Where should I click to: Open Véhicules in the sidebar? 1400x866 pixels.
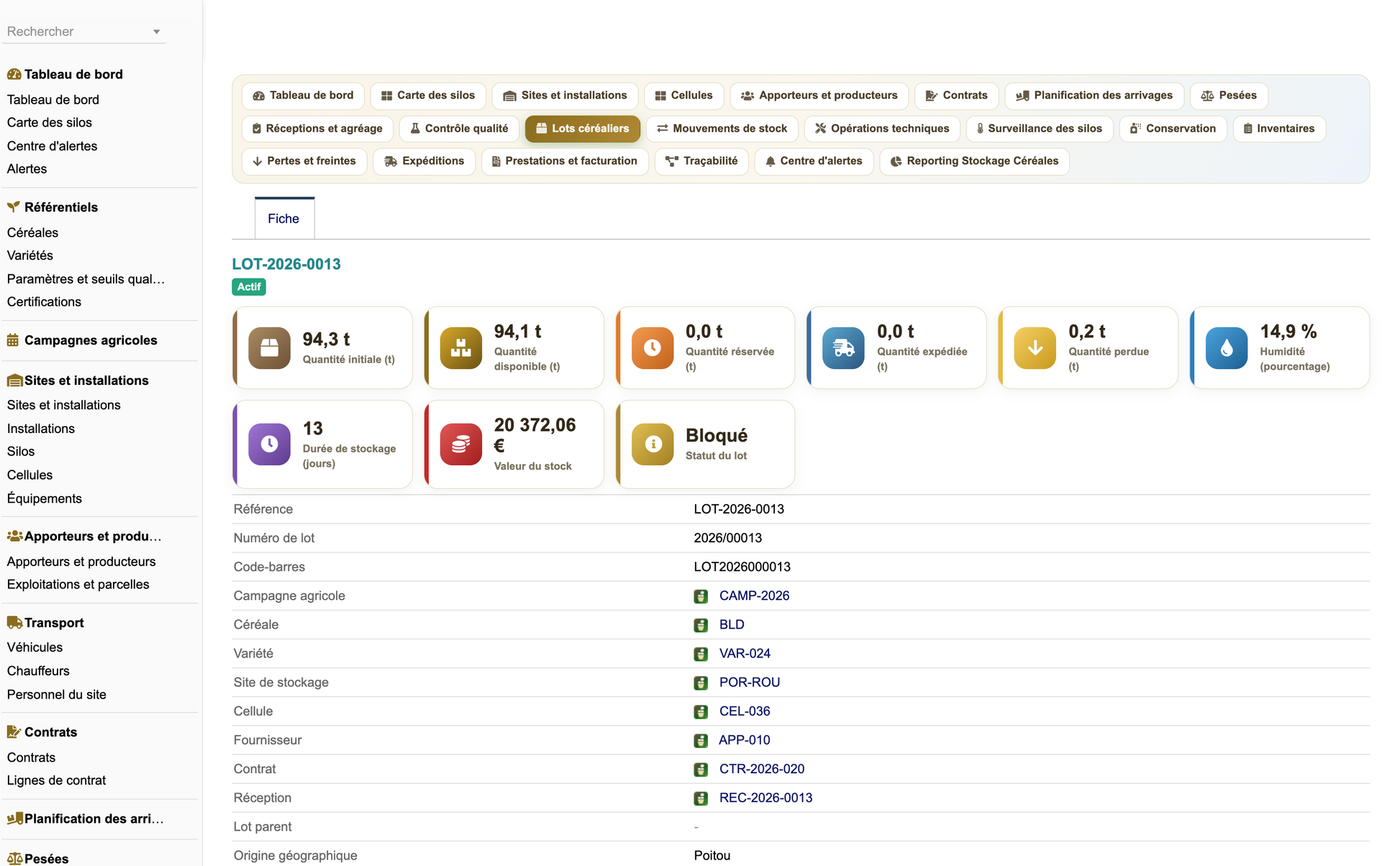point(35,647)
